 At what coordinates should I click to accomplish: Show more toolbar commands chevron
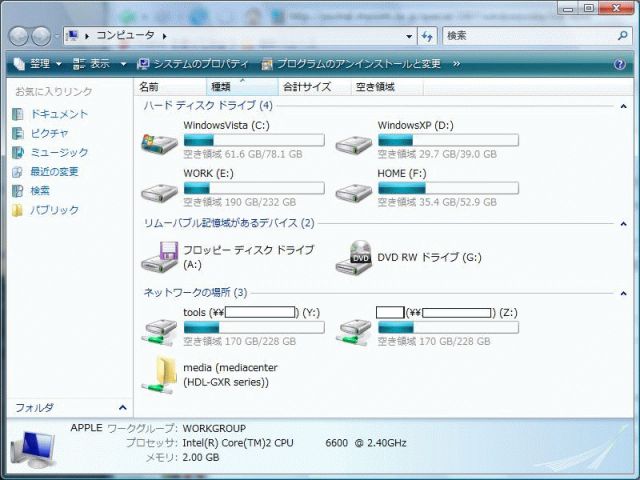pos(456,64)
